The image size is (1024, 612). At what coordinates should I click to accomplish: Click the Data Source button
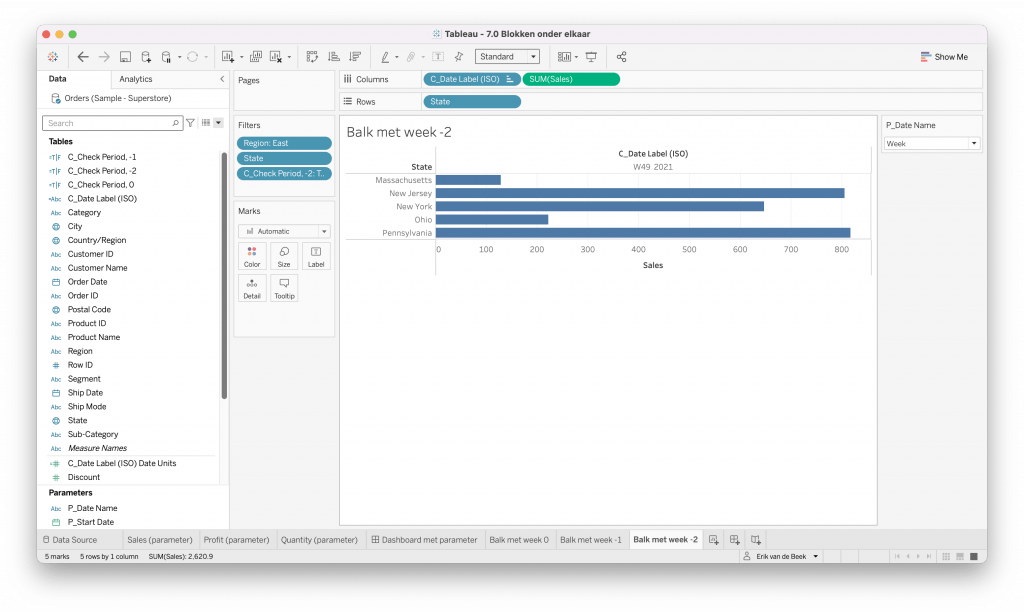69,540
